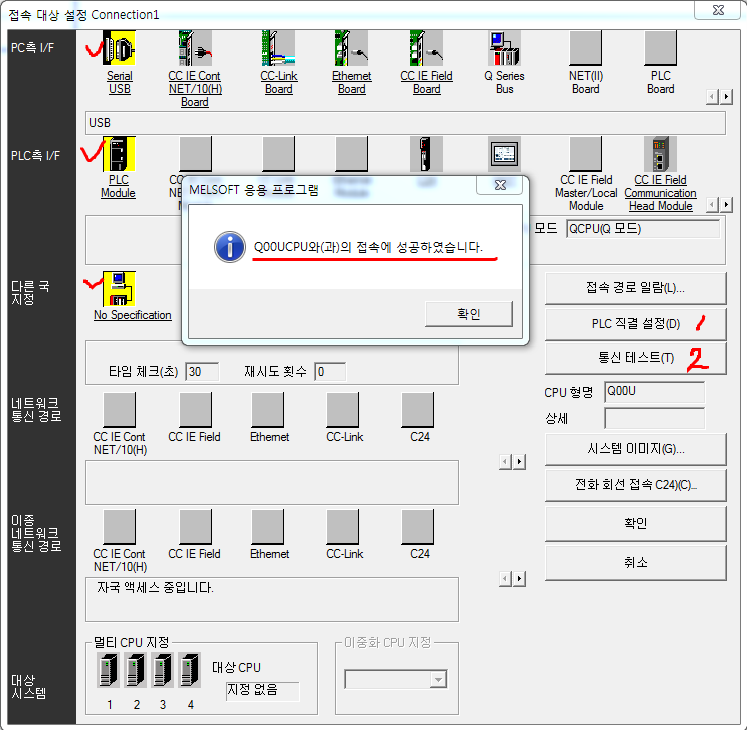Open 시스템 이미지(G) button
Image resolution: width=747 pixels, height=730 pixels.
[x=636, y=449]
